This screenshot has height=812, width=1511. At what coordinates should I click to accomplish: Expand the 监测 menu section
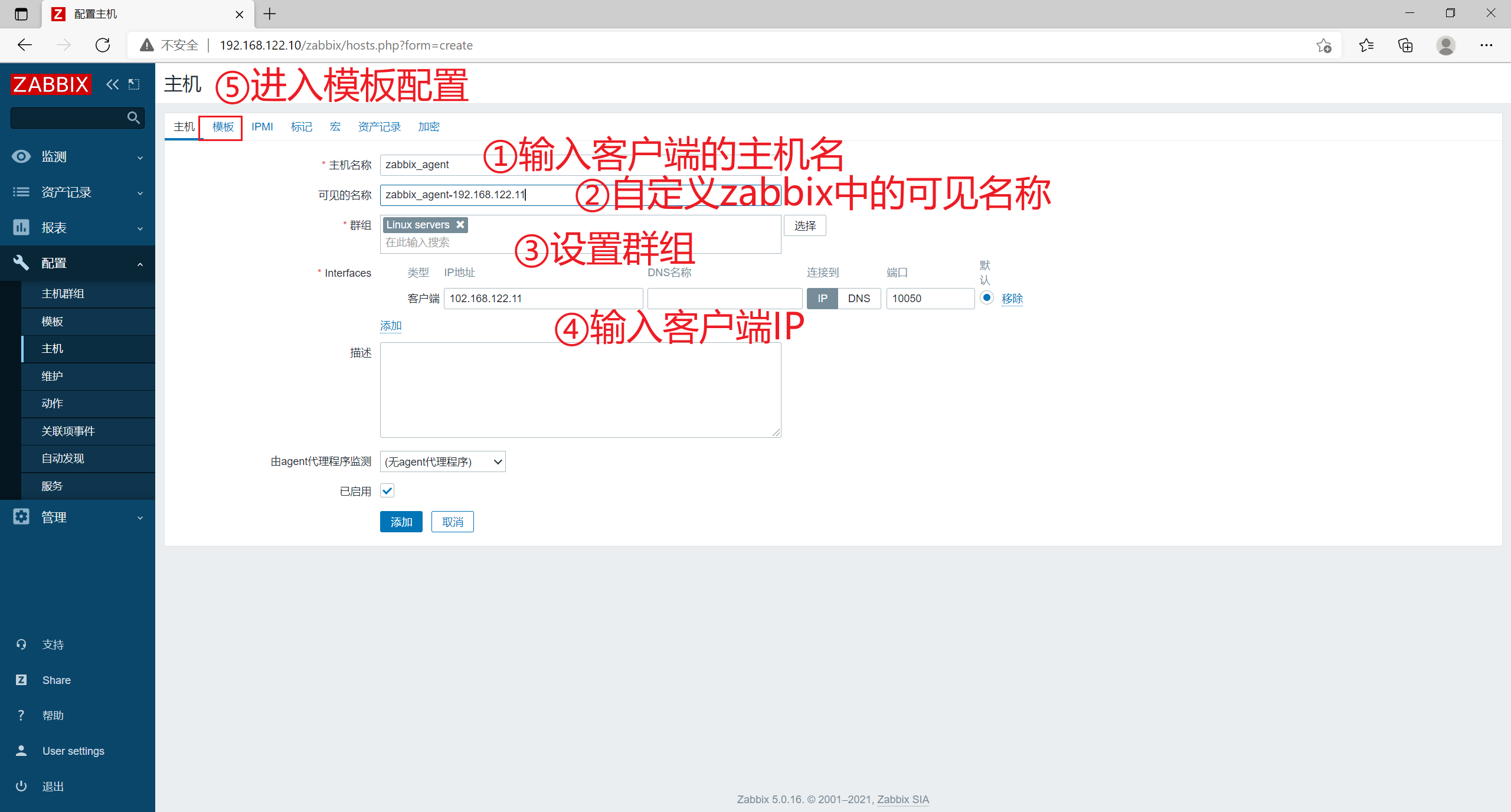pos(77,156)
